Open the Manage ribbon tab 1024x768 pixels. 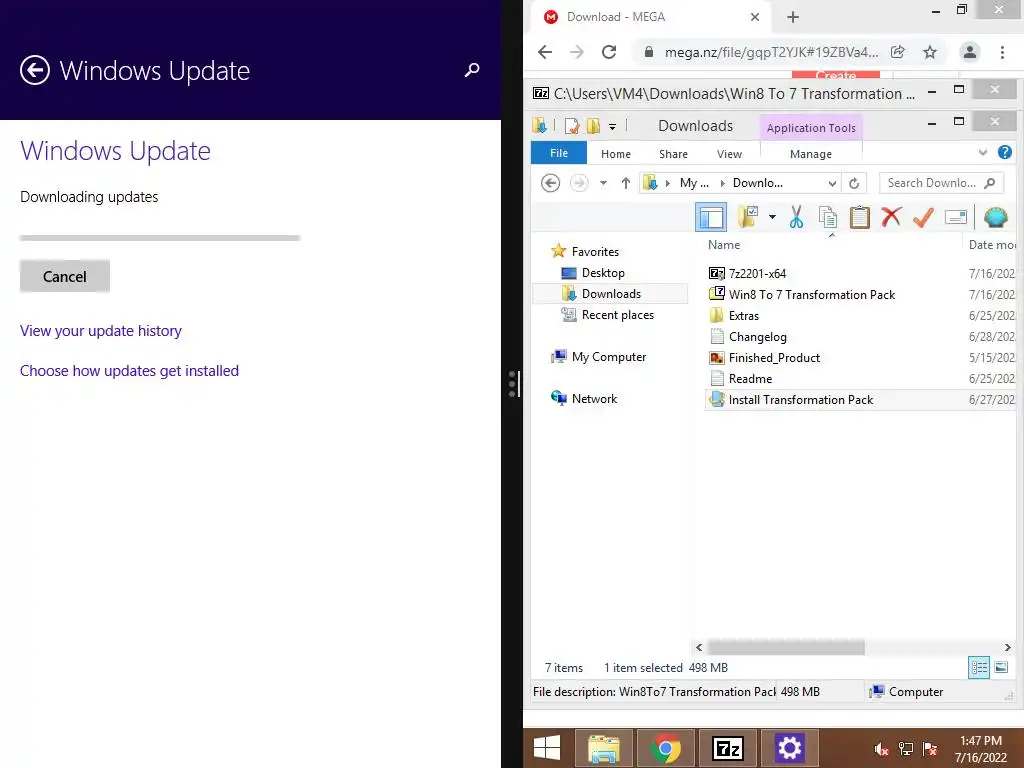click(810, 154)
